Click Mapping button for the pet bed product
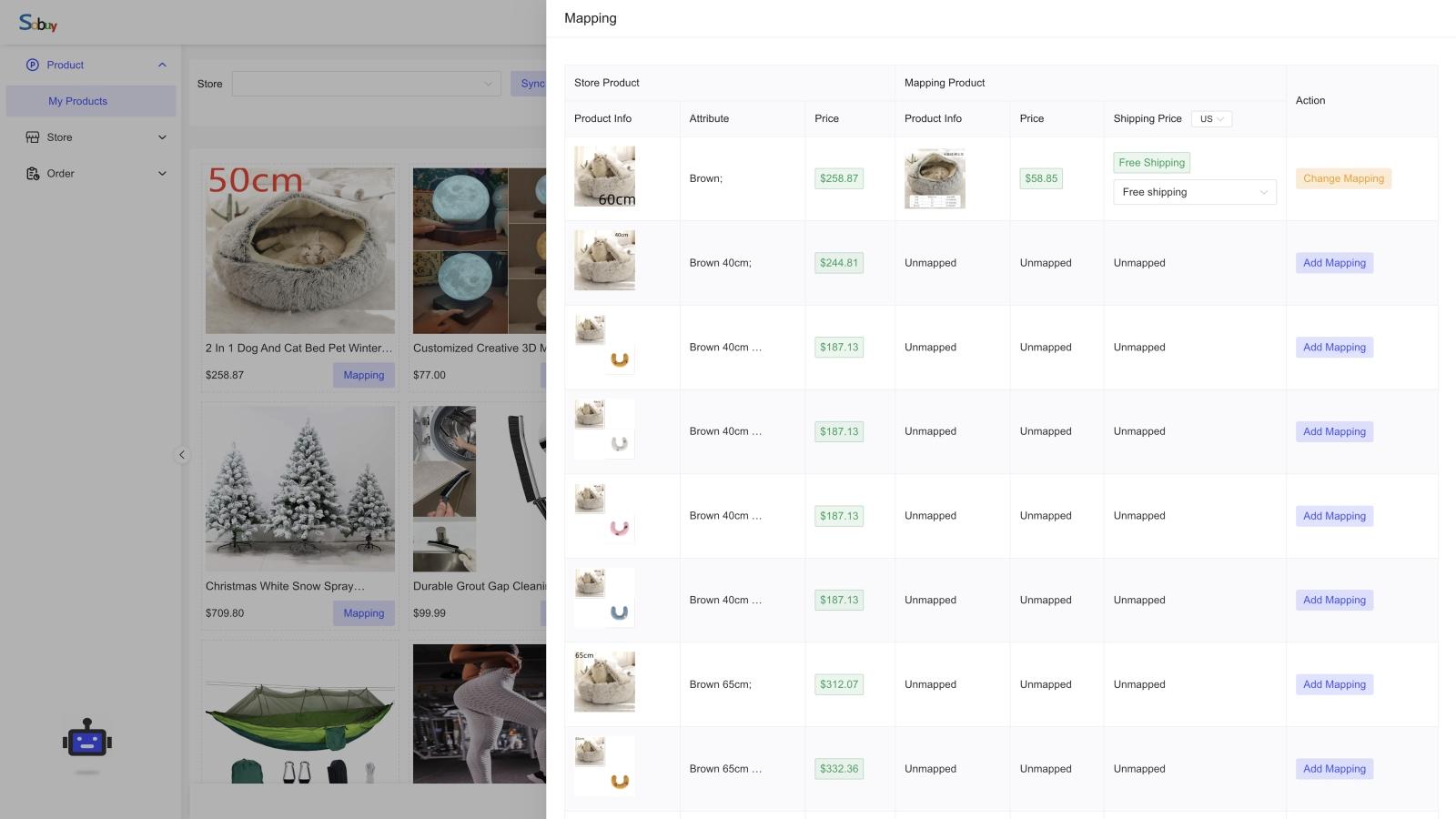This screenshot has width=1456, height=819. (x=364, y=375)
